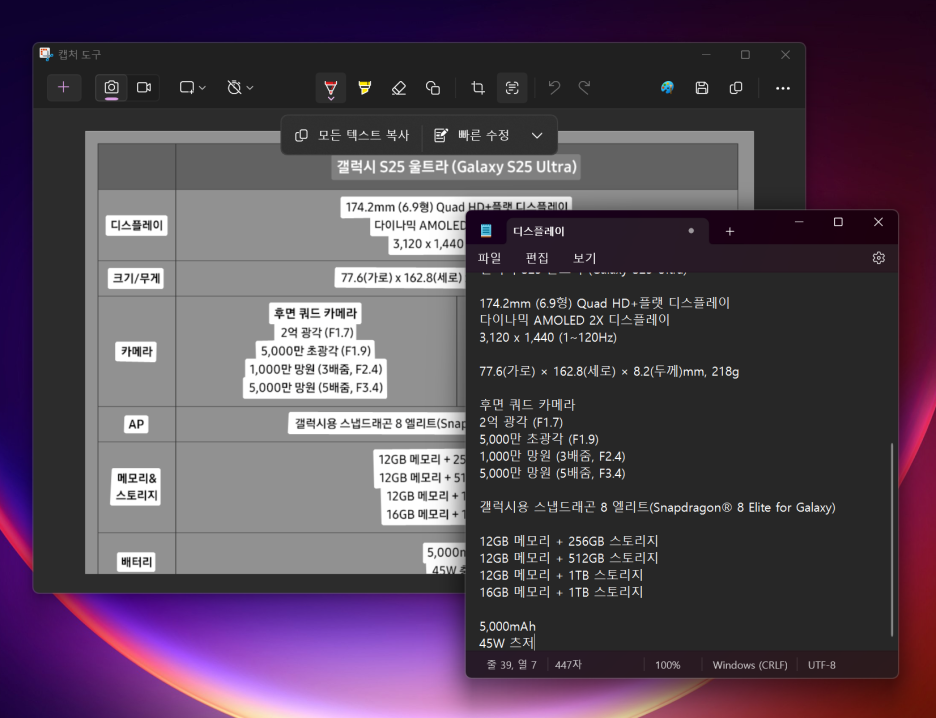
Task: Toggle the Text actions tool
Action: click(x=512, y=88)
